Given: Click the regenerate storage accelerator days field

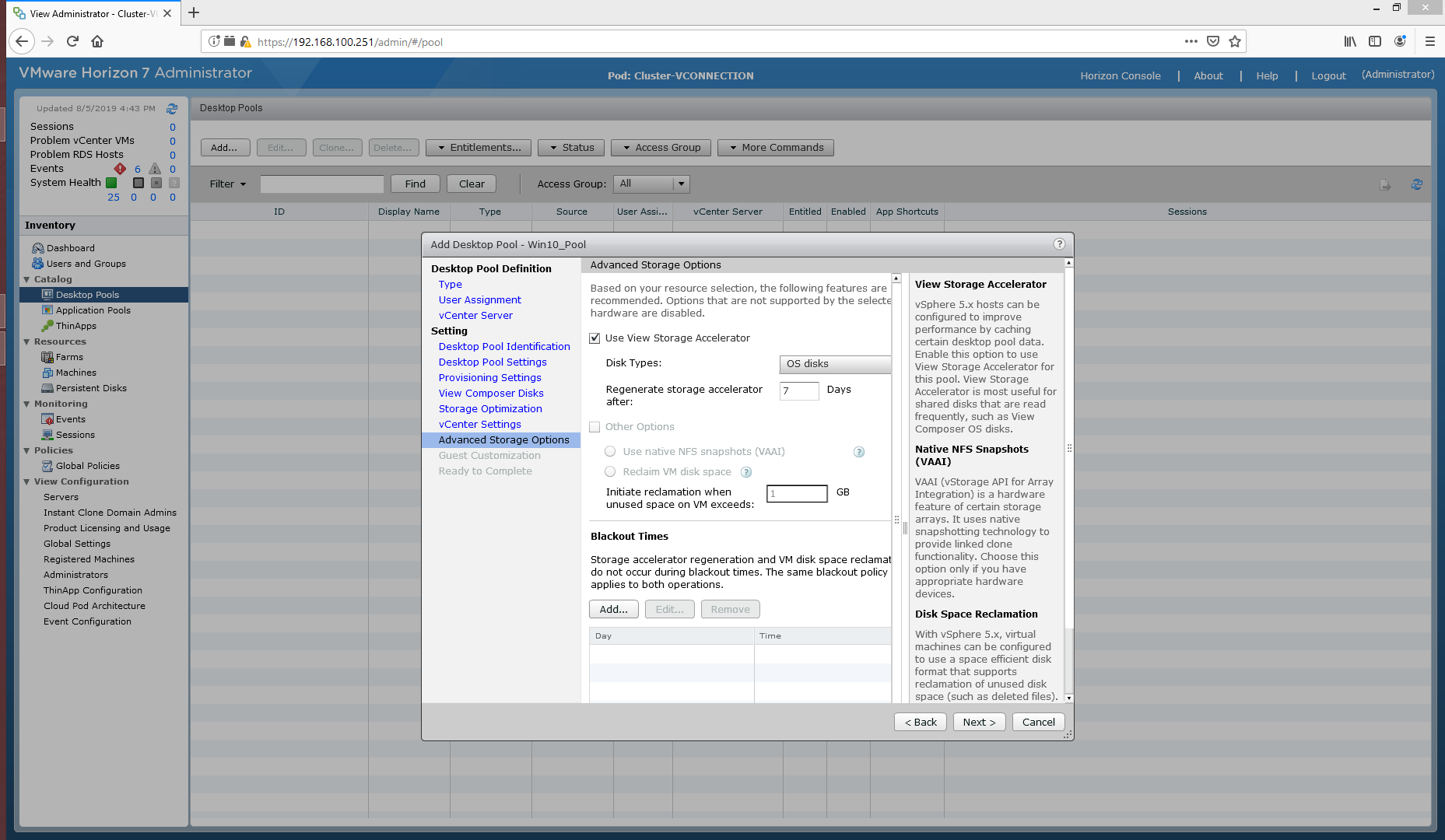Looking at the screenshot, I should [x=798, y=391].
